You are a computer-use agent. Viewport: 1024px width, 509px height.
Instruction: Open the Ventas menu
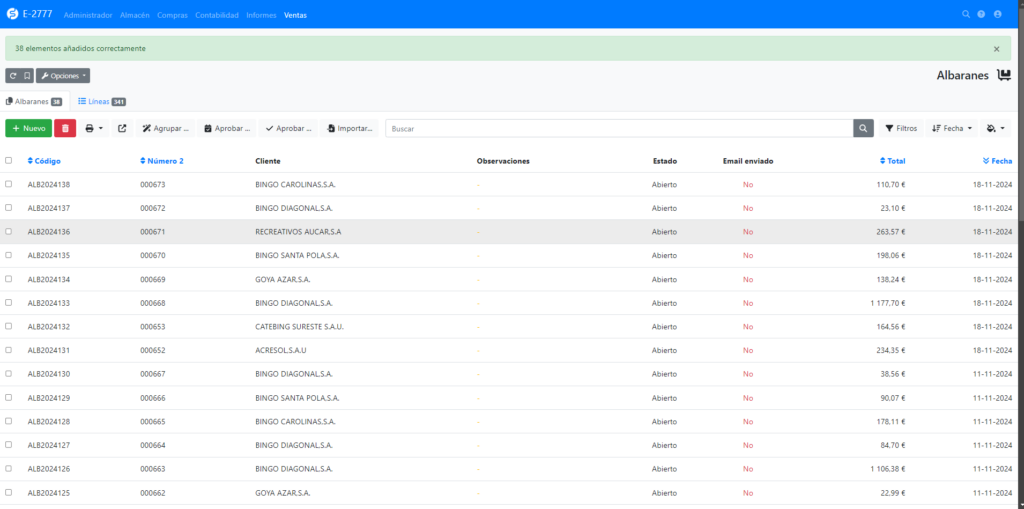coord(295,15)
